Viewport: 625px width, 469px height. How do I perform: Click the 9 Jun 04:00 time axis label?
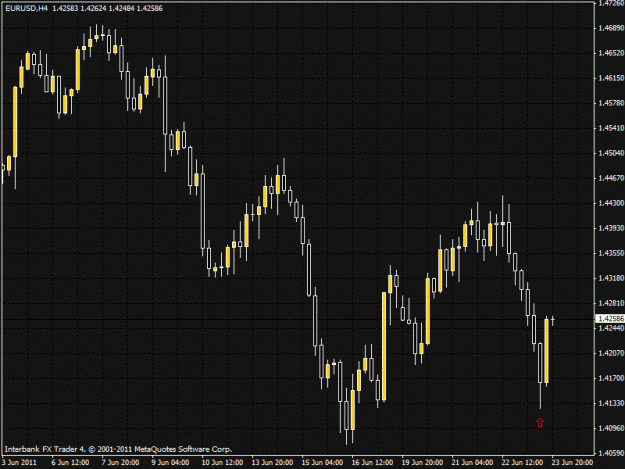click(x=170, y=463)
